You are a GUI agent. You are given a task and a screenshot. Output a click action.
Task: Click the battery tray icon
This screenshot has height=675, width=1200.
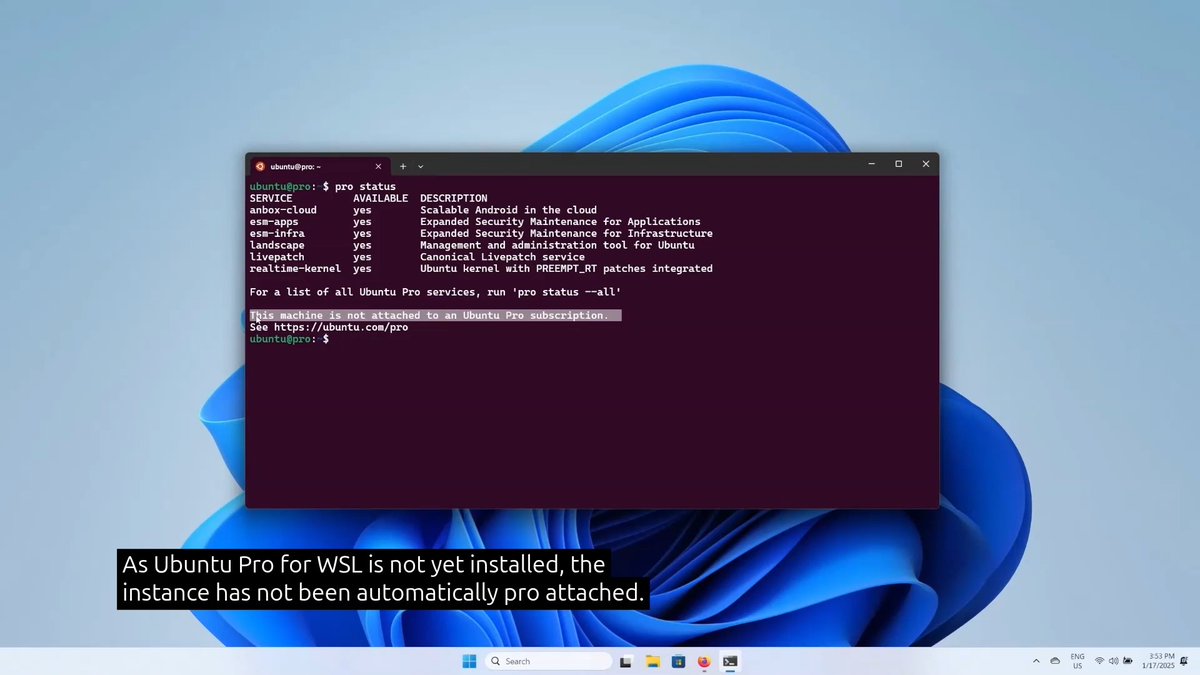1128,661
